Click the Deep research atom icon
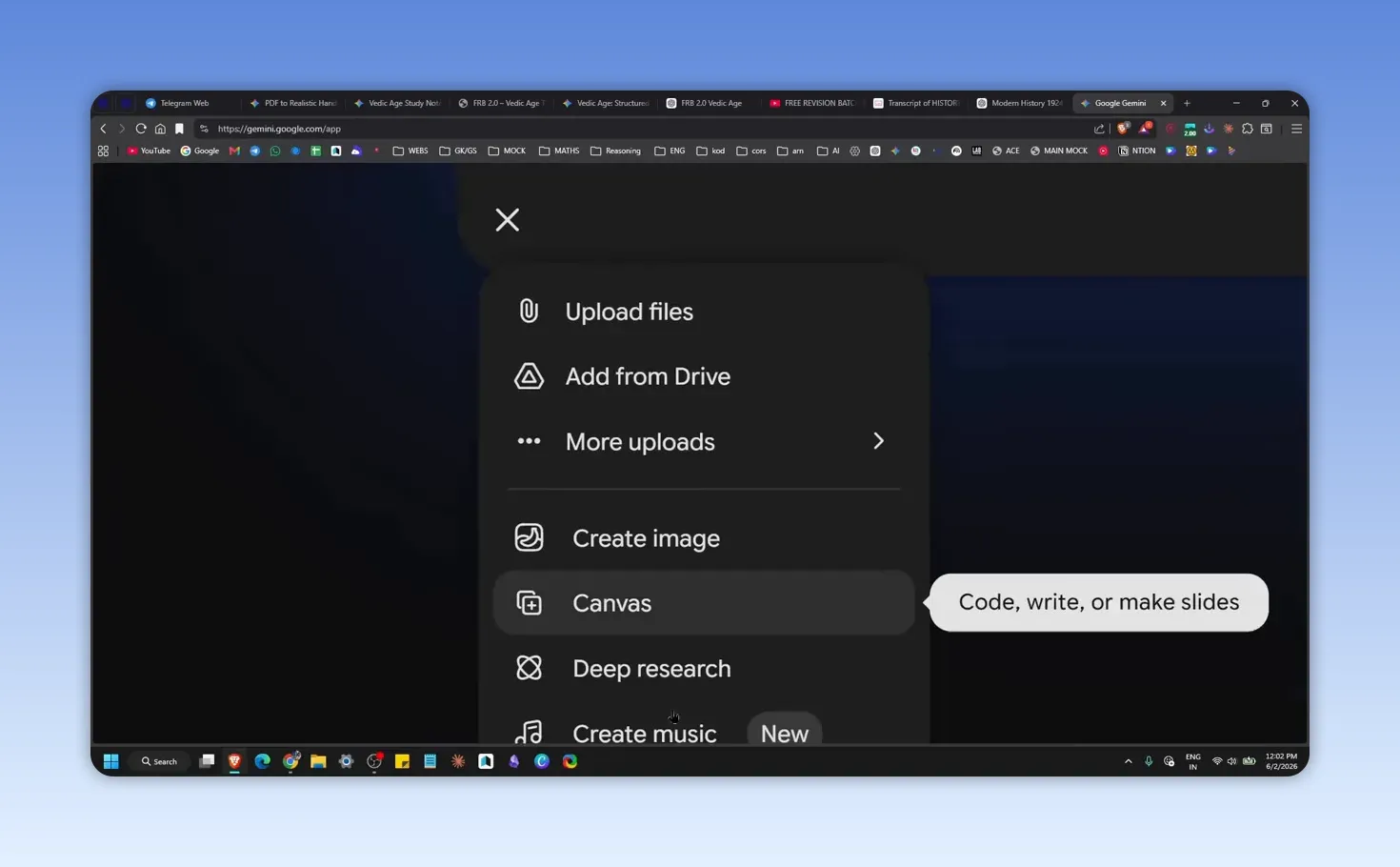 pyautogui.click(x=529, y=668)
